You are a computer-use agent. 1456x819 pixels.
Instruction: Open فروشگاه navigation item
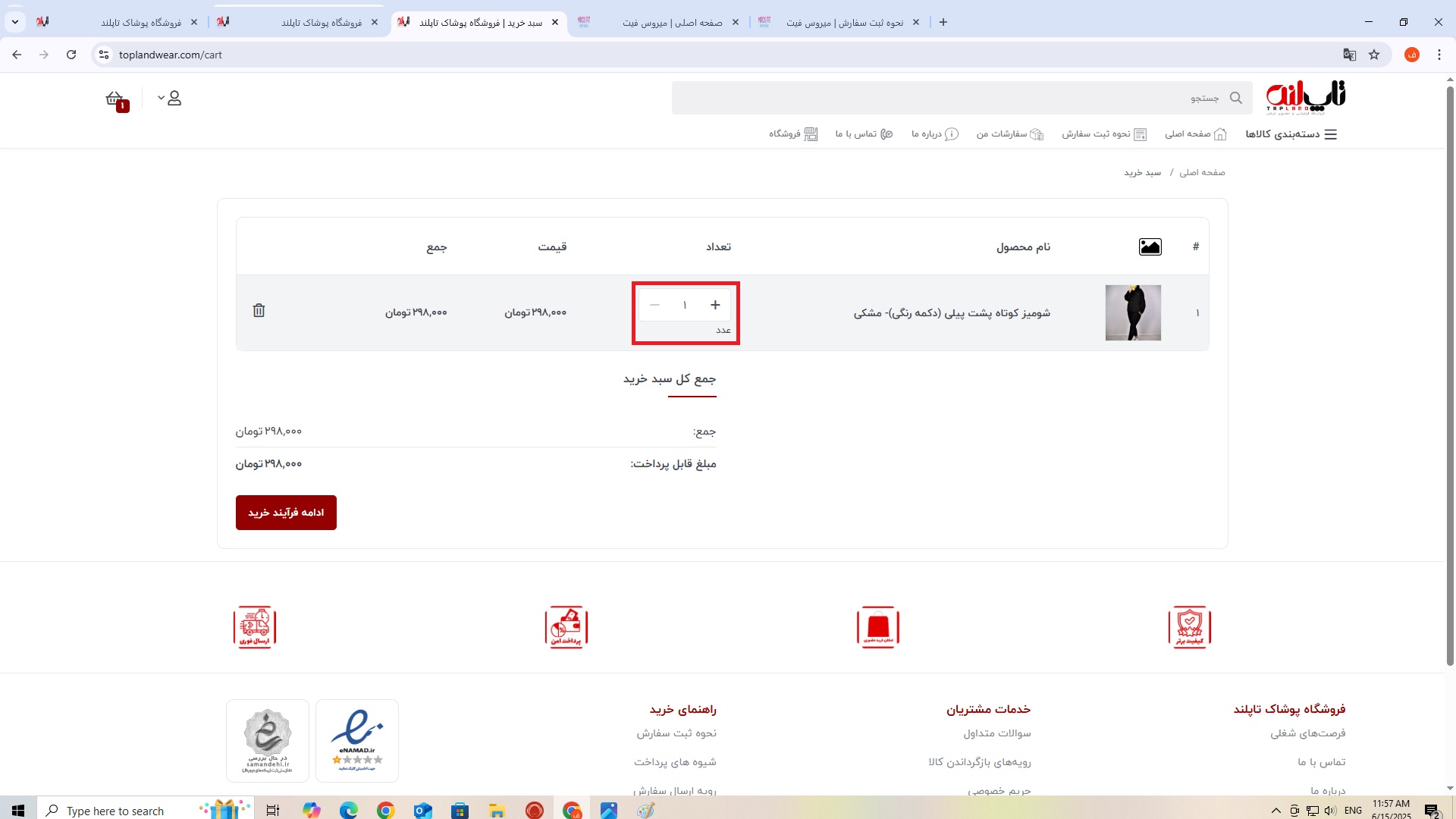click(x=793, y=134)
